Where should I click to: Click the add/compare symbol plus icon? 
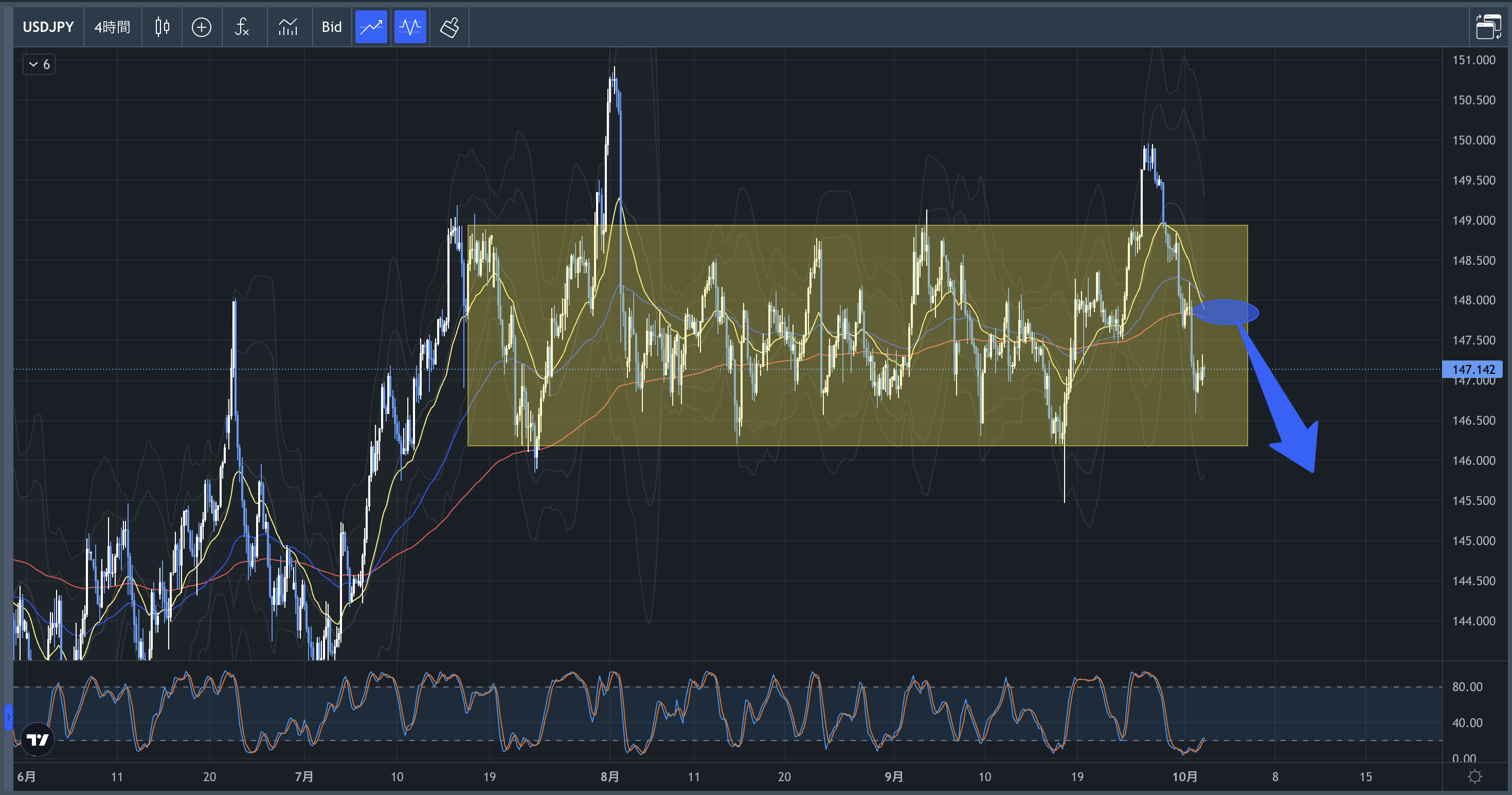point(201,27)
